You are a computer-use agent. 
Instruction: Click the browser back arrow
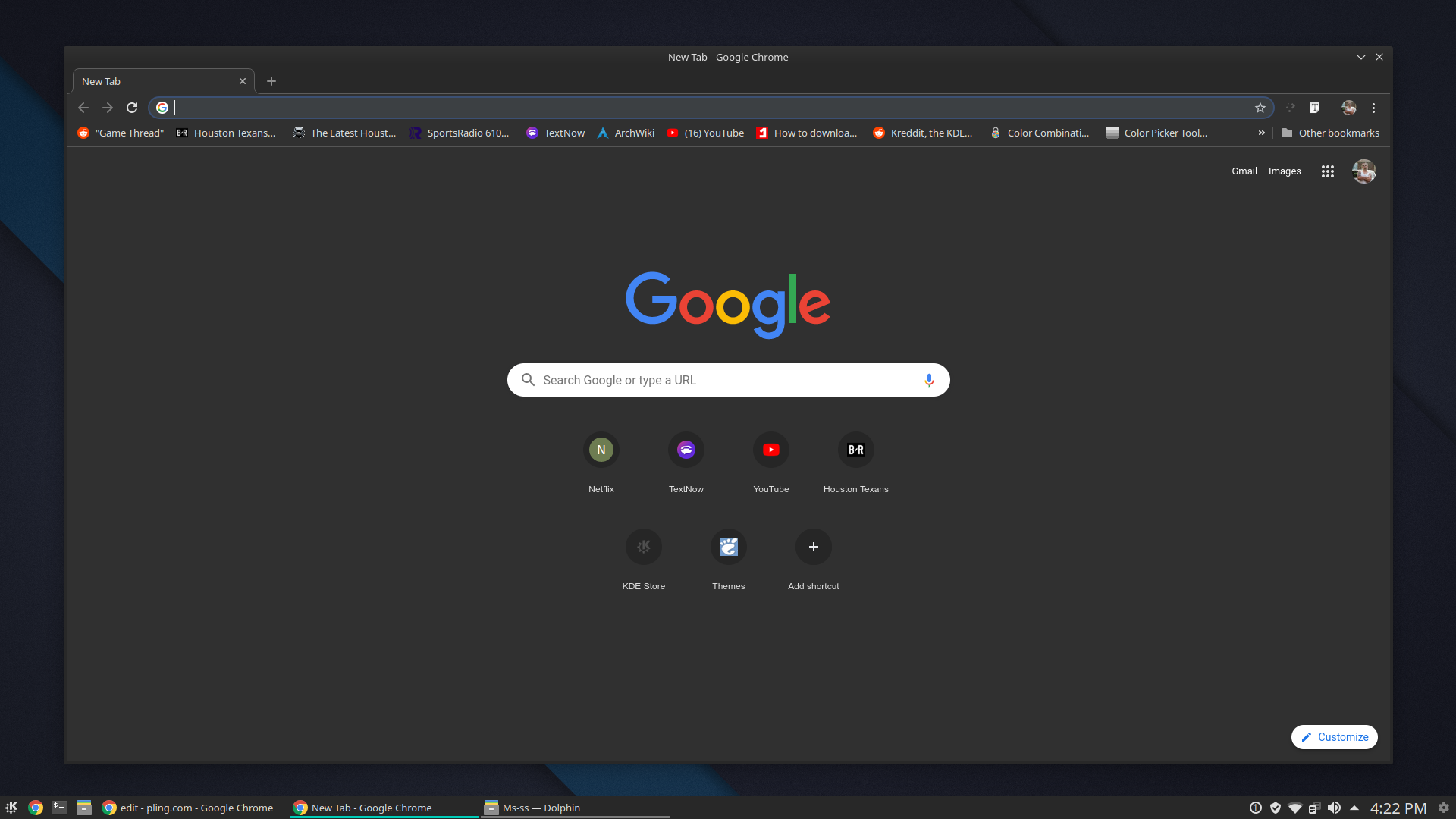83,108
